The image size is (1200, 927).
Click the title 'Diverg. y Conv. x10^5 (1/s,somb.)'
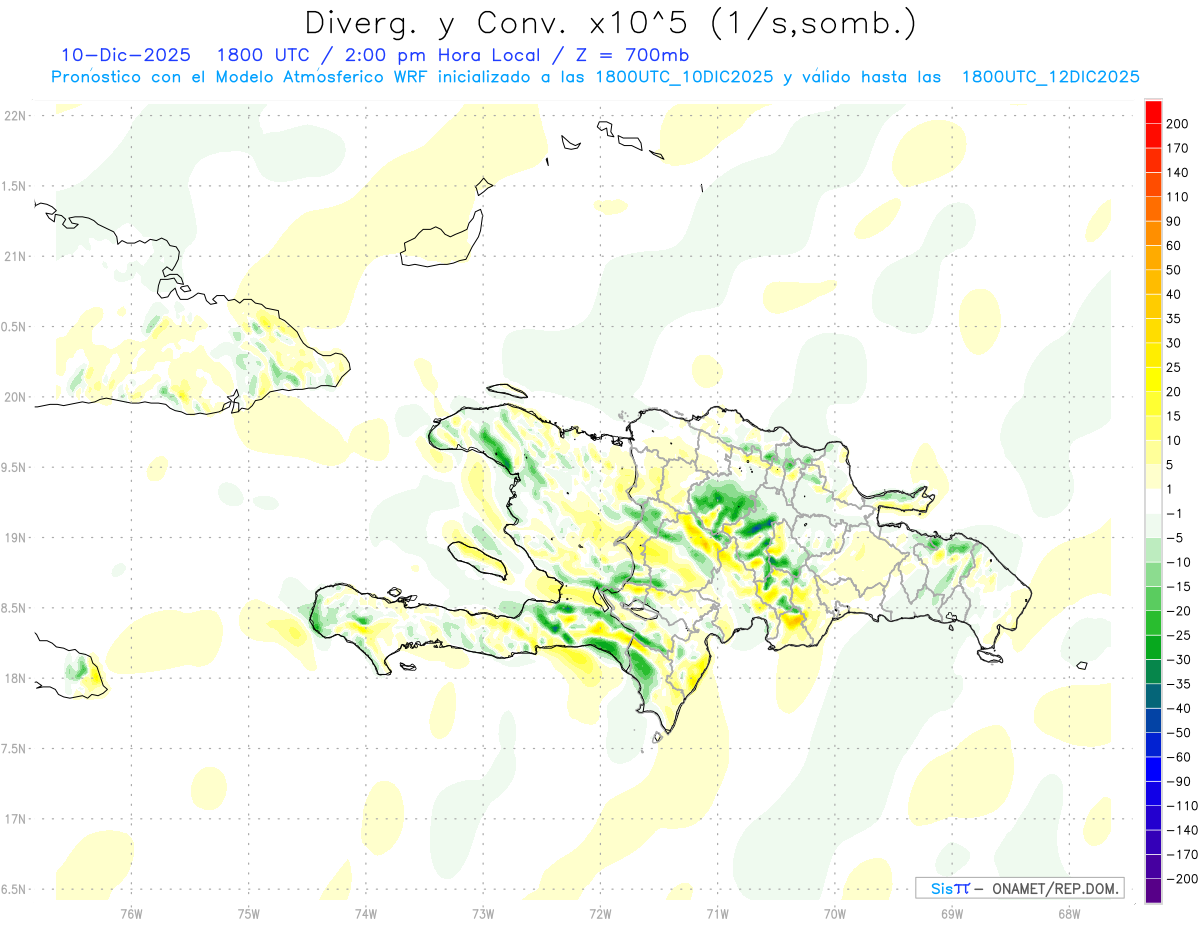coord(610,23)
